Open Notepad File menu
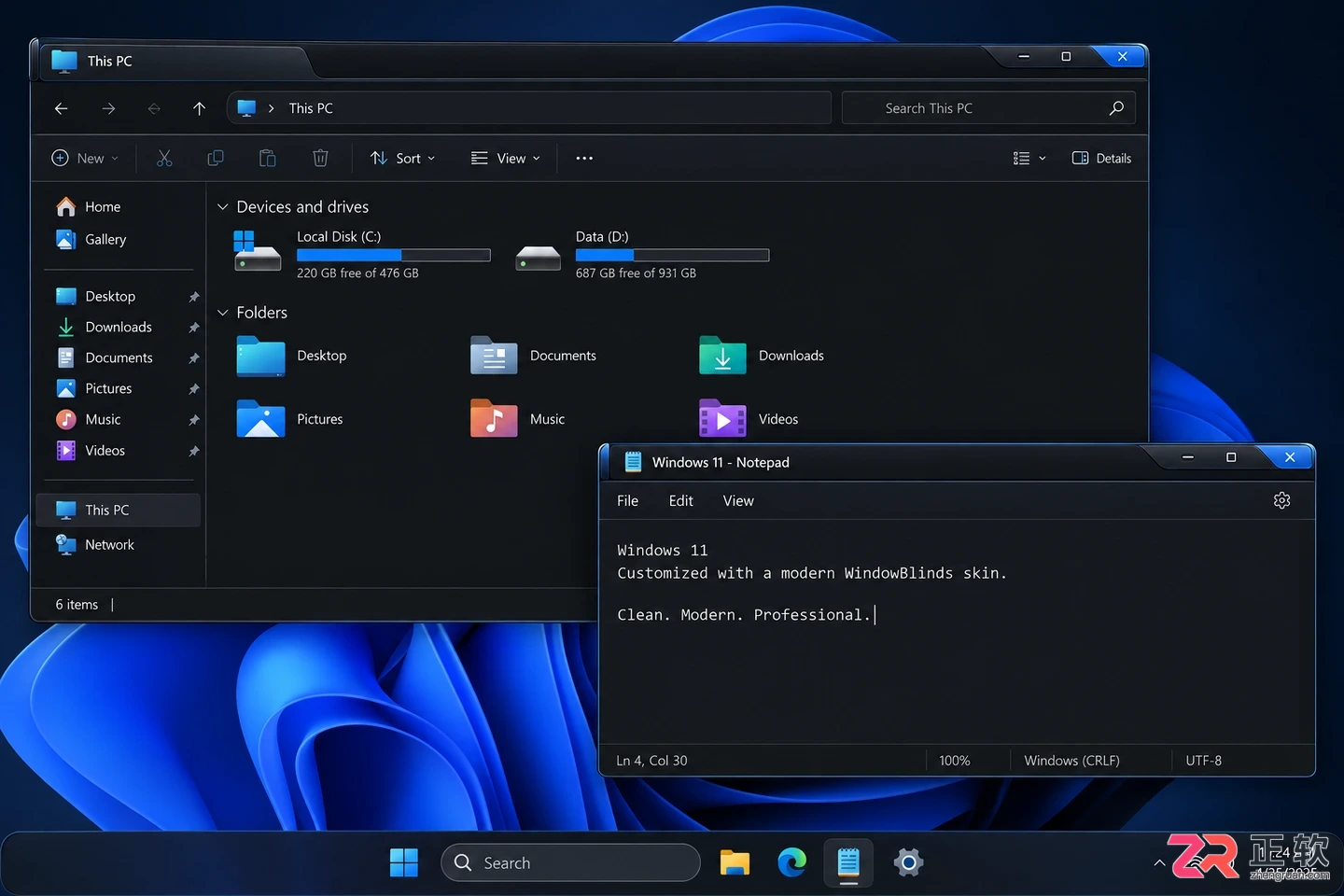Screen dimensions: 1344x896 pyautogui.click(x=628, y=501)
